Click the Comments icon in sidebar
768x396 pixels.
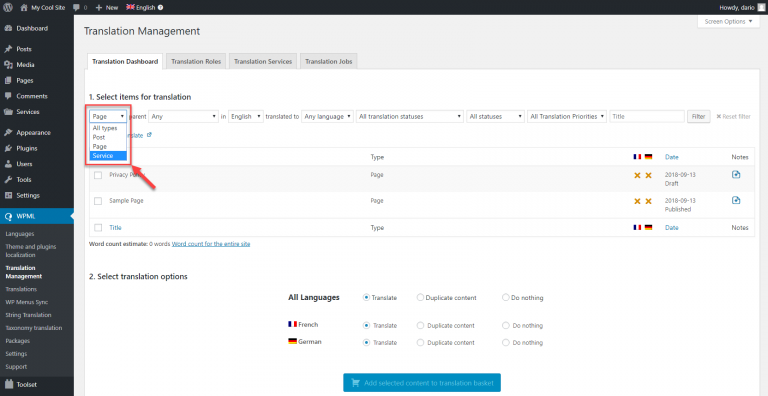pos(8,96)
